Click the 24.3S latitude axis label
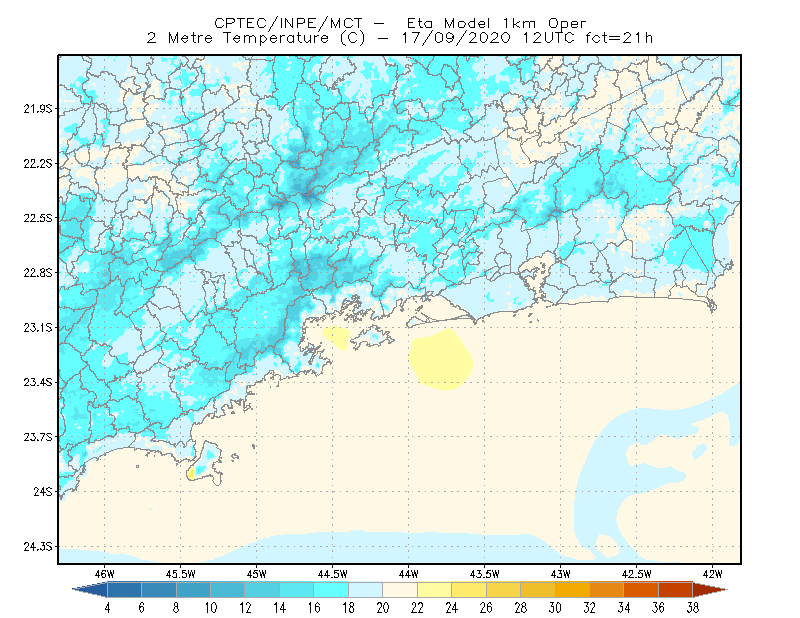Image resolution: width=800 pixels, height=618 pixels. coord(38,547)
